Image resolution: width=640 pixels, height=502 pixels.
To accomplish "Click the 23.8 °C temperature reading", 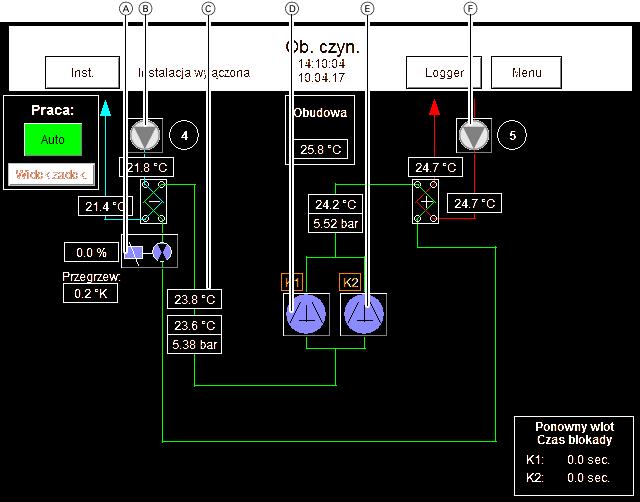I will click(x=194, y=299).
